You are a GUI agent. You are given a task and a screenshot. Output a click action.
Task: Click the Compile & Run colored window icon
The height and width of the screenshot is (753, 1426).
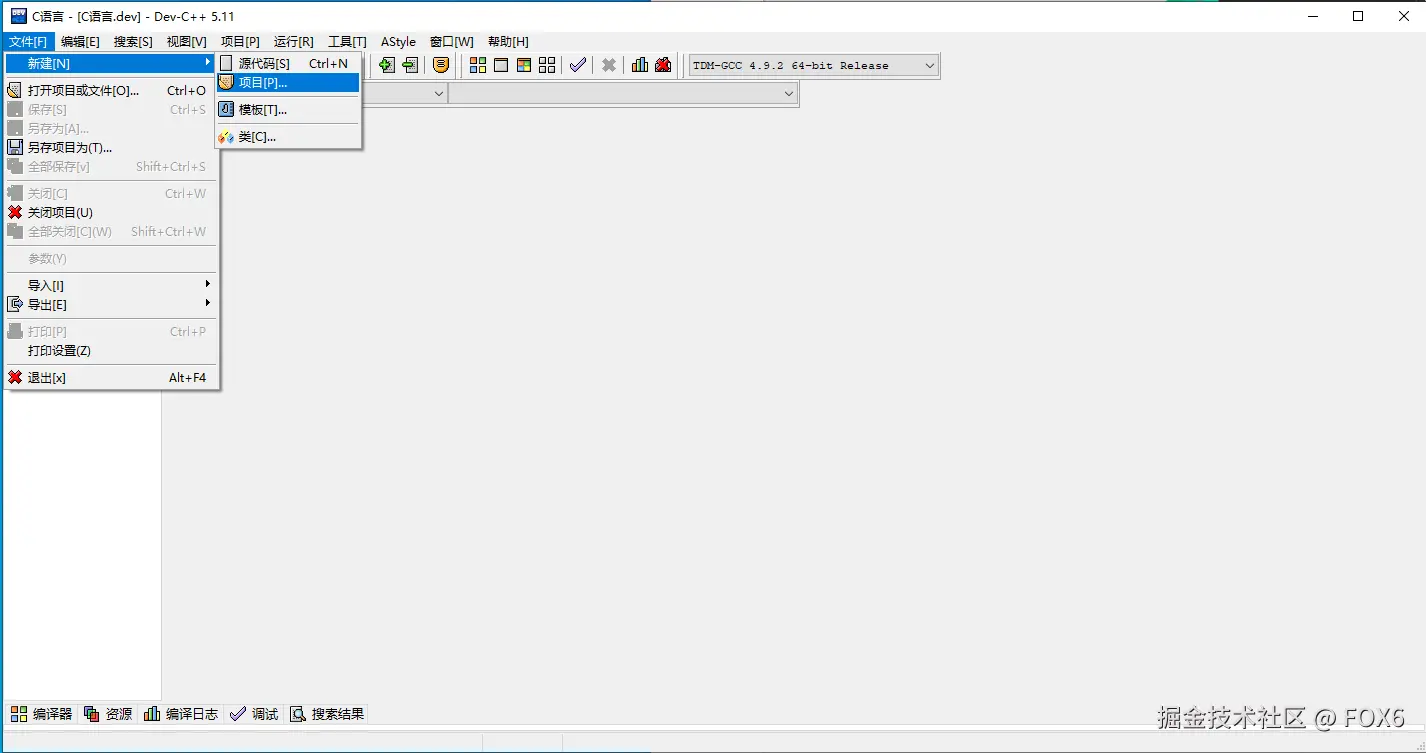tap(524, 65)
